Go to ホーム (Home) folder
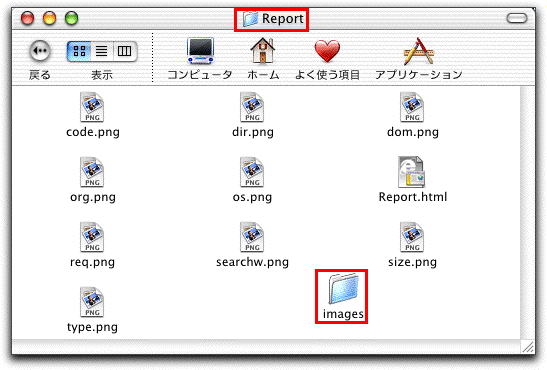Viewport: 547px width, 370px height. 263,51
